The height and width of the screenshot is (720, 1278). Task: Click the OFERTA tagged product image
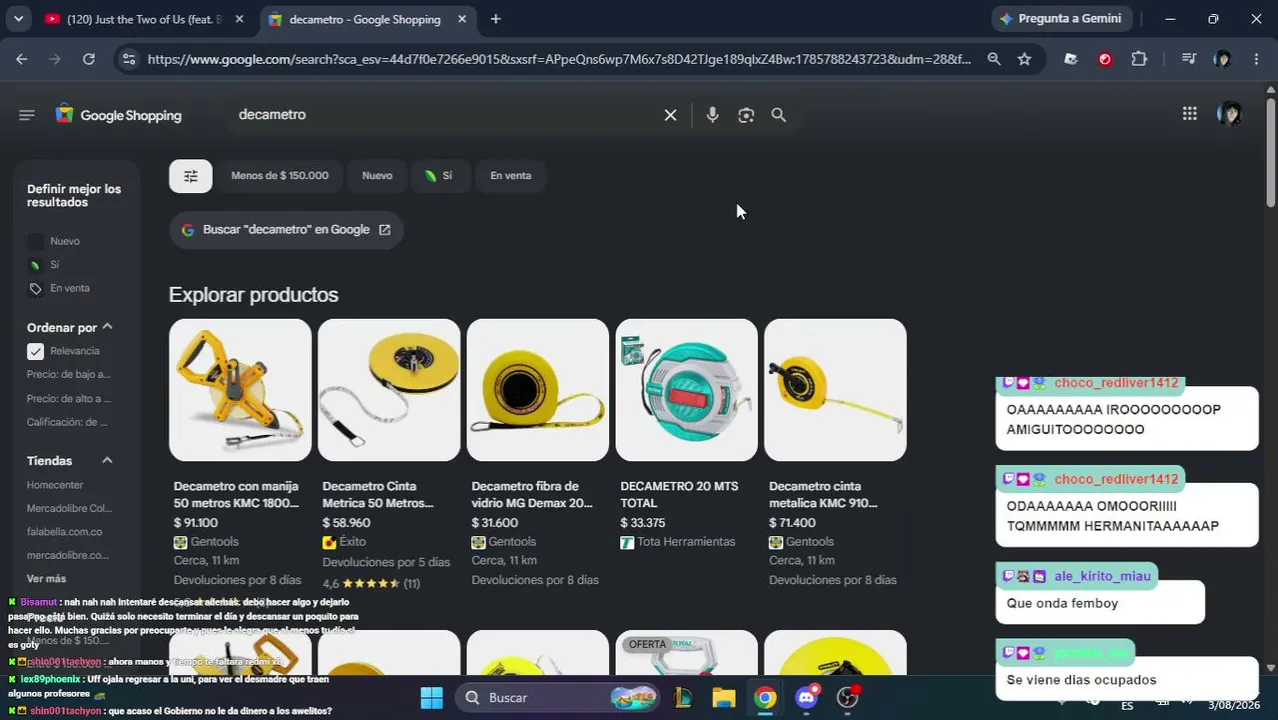point(687,655)
